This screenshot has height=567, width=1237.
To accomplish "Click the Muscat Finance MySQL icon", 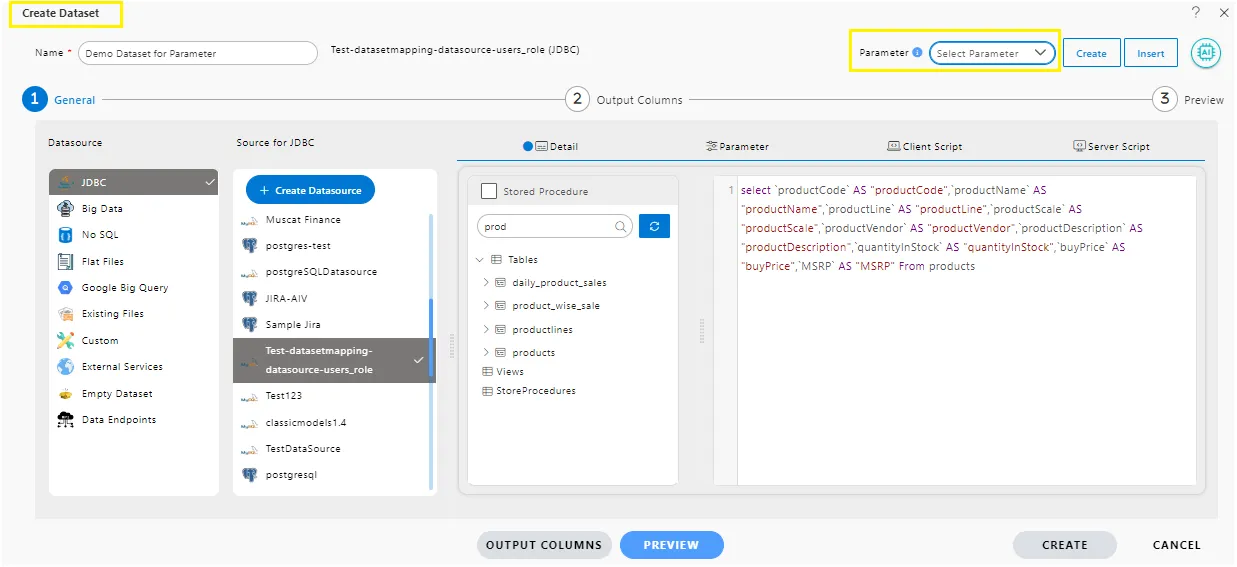I will pyautogui.click(x=249, y=220).
